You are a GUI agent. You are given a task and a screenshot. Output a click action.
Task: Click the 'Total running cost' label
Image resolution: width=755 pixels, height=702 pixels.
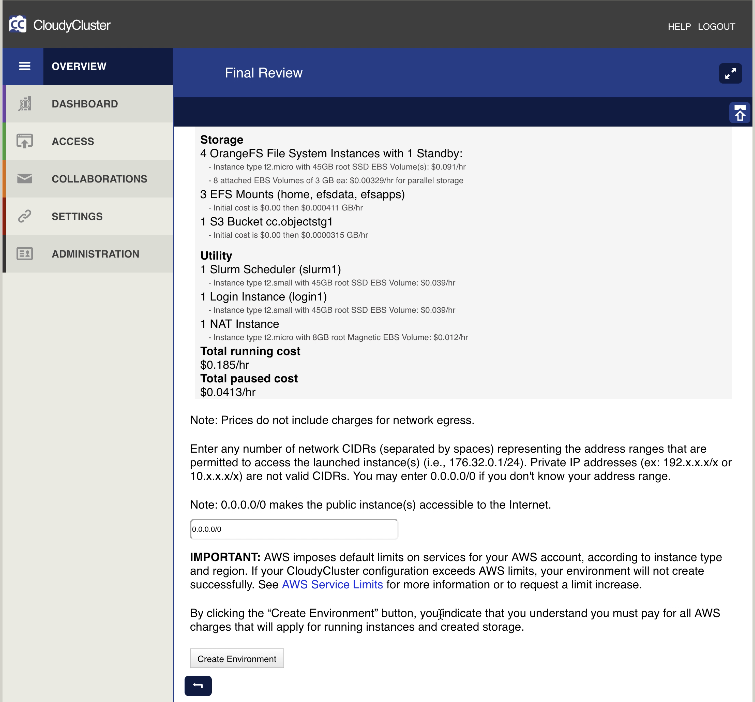[250, 351]
